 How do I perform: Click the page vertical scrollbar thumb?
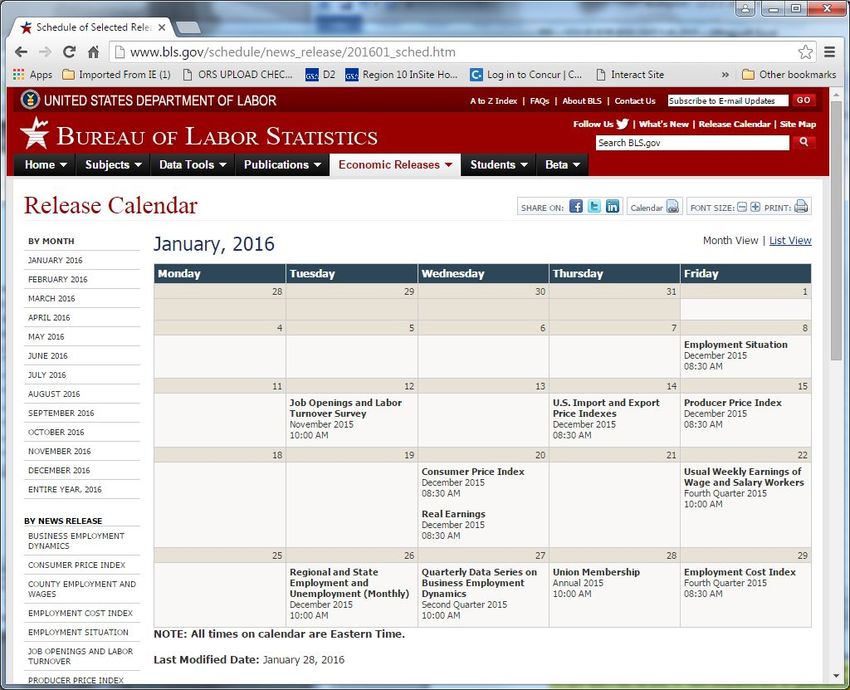click(836, 230)
